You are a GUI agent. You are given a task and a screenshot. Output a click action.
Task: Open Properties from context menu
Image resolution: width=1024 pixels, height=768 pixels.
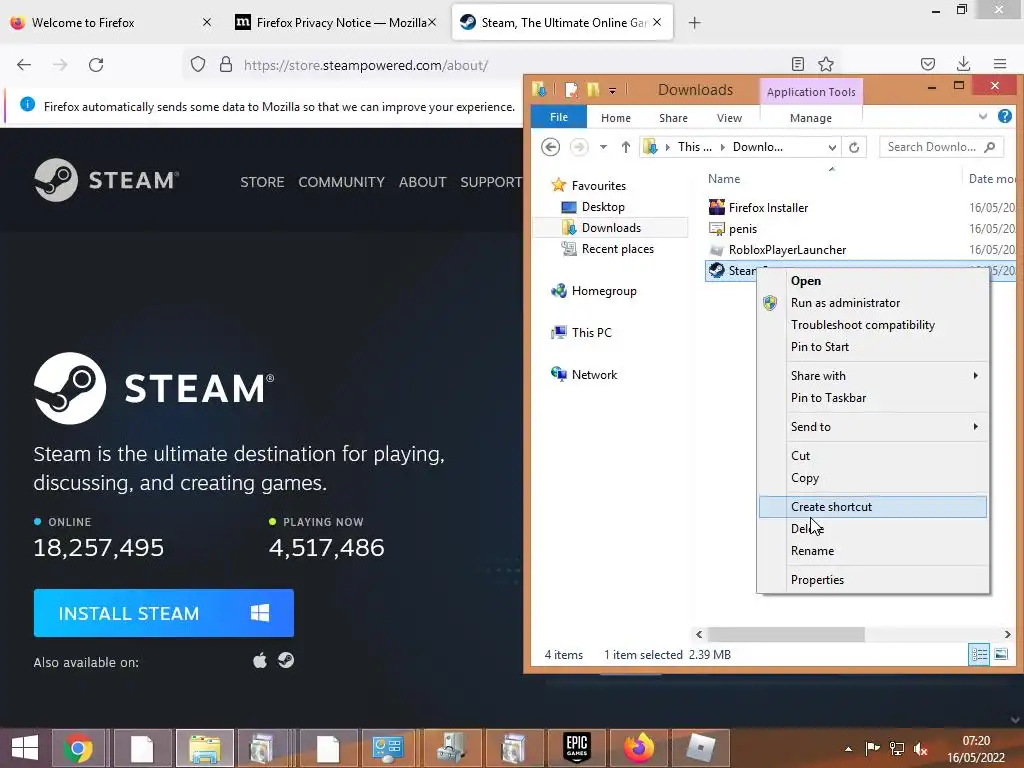click(x=872, y=580)
